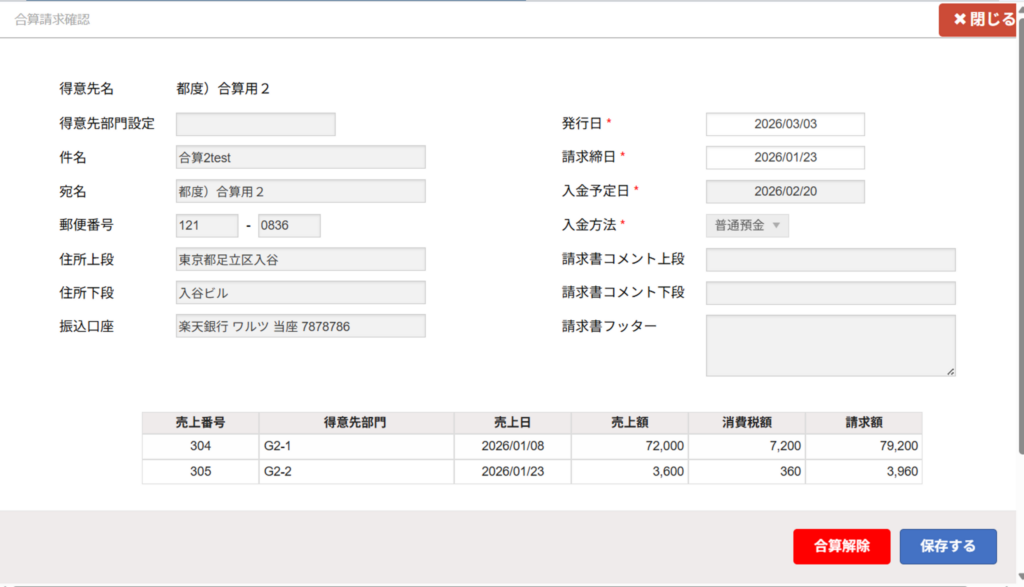Screen dimensions: 1024x587
Task: Edit the 発行日 date field
Action: tap(785, 124)
